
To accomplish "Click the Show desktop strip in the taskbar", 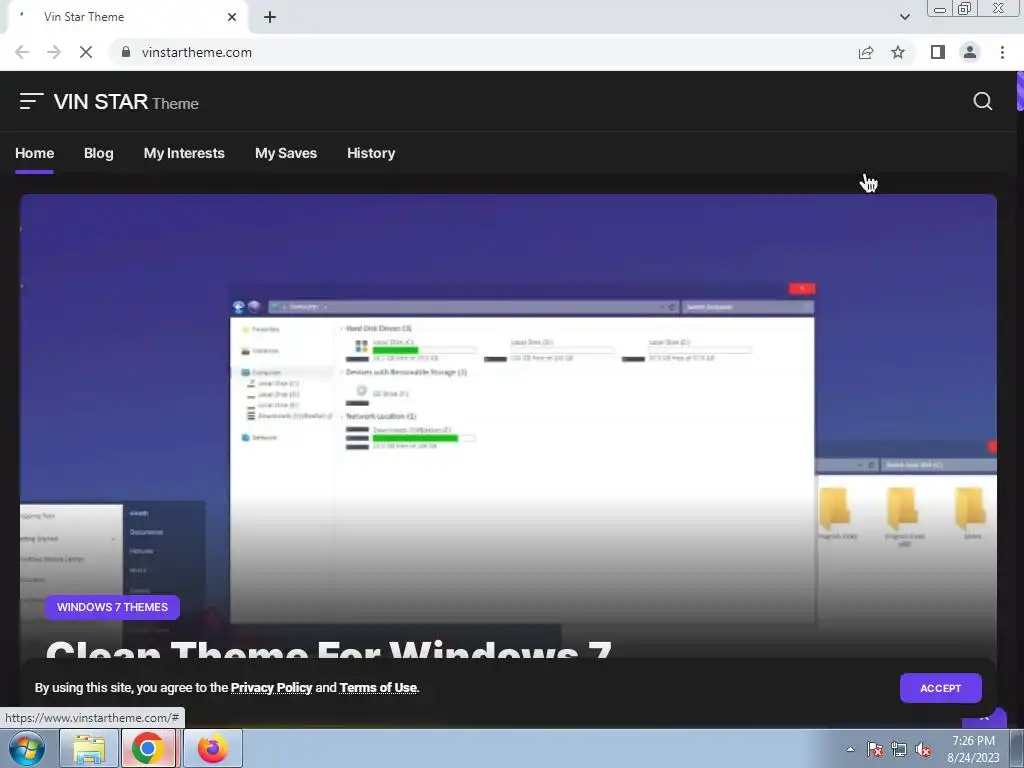I will point(1017,748).
